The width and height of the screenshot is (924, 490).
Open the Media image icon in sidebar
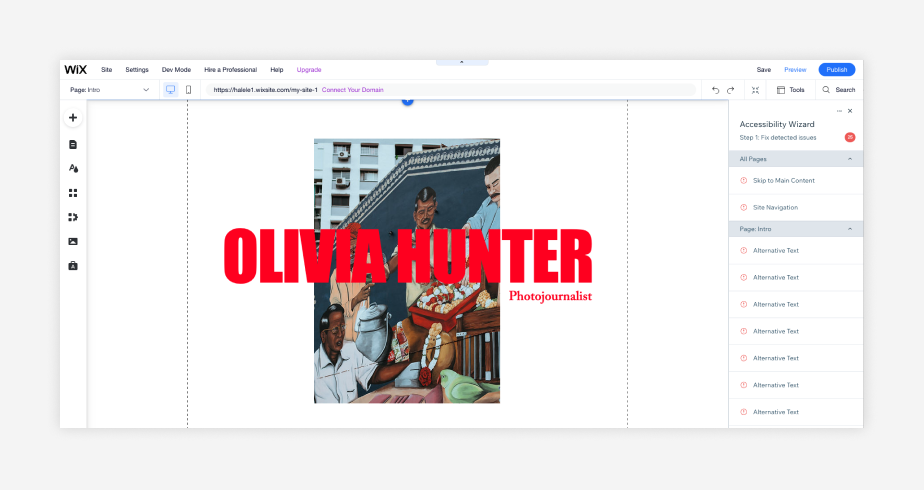pyautogui.click(x=73, y=241)
